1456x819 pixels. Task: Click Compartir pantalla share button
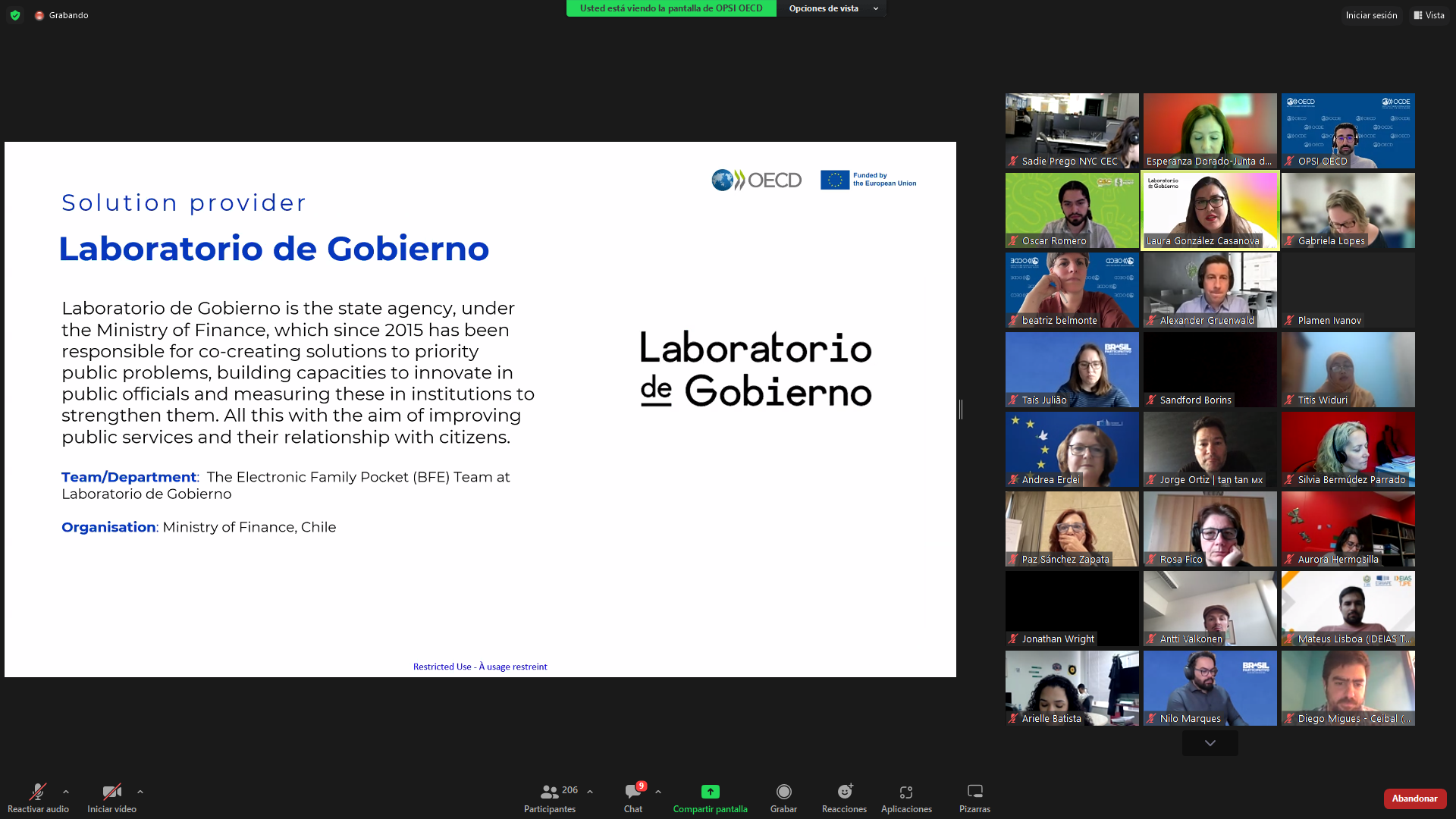(711, 798)
